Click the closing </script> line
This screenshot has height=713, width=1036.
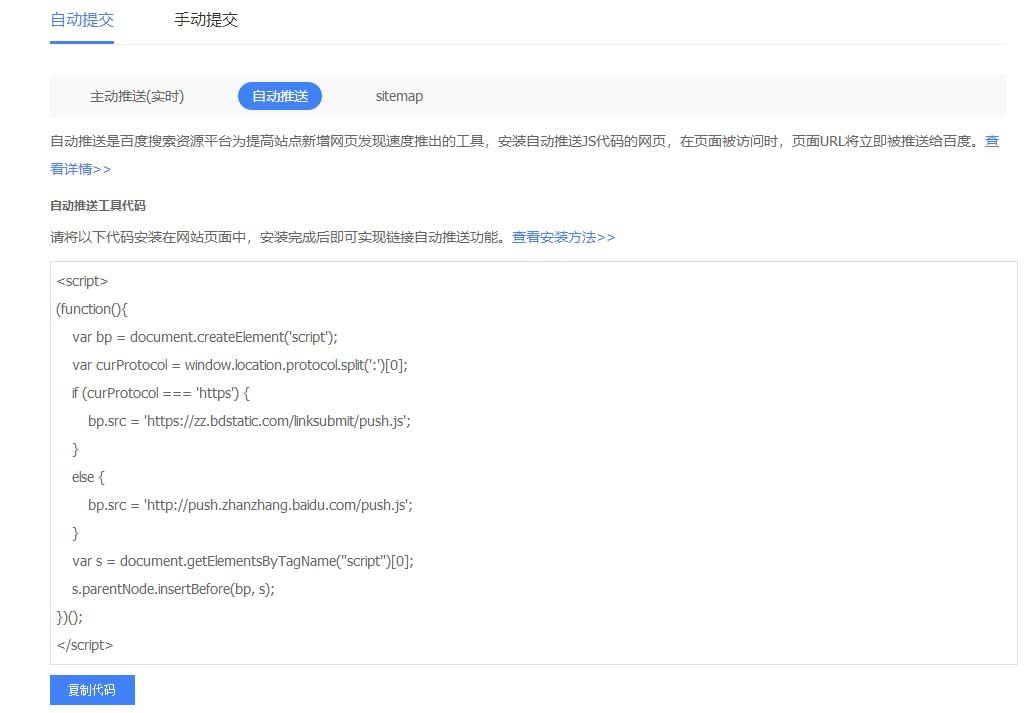(85, 646)
